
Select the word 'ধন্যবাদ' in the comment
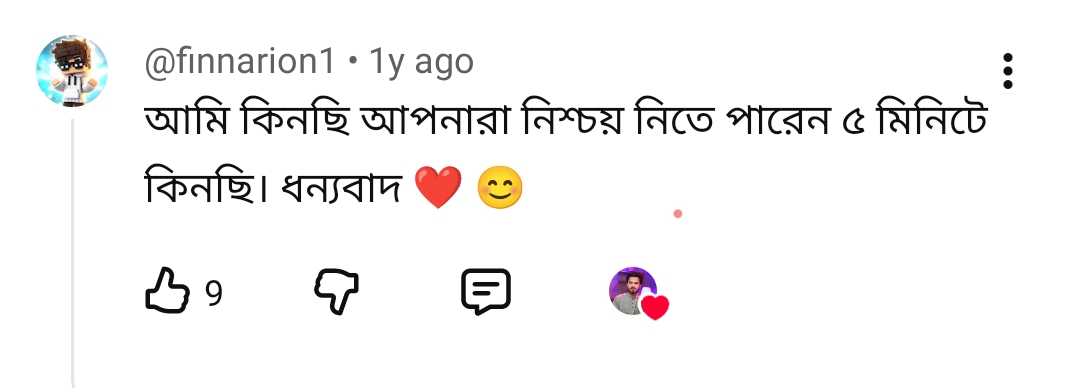coord(342,188)
